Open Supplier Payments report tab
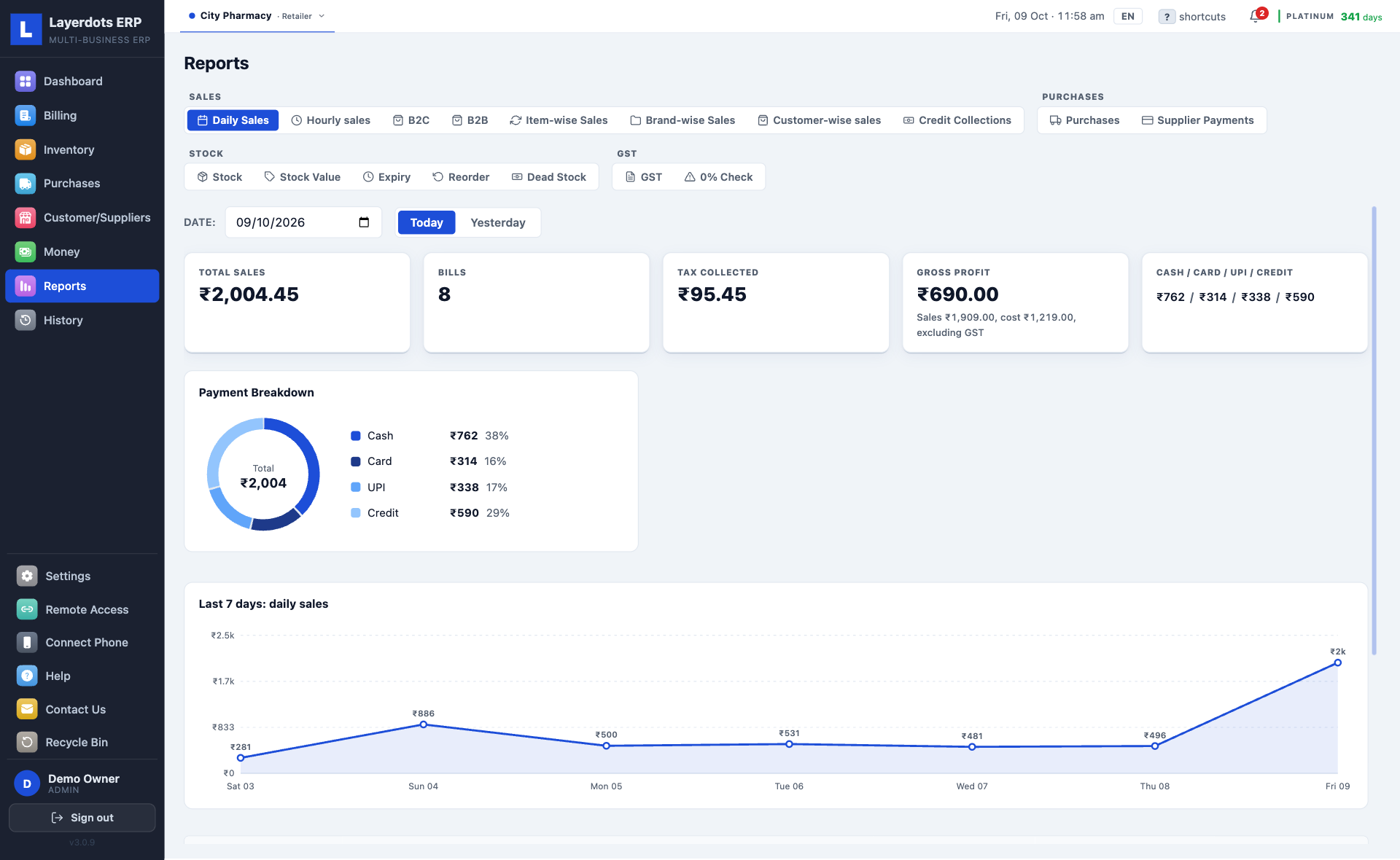Image resolution: width=1400 pixels, height=860 pixels. [x=1197, y=120]
